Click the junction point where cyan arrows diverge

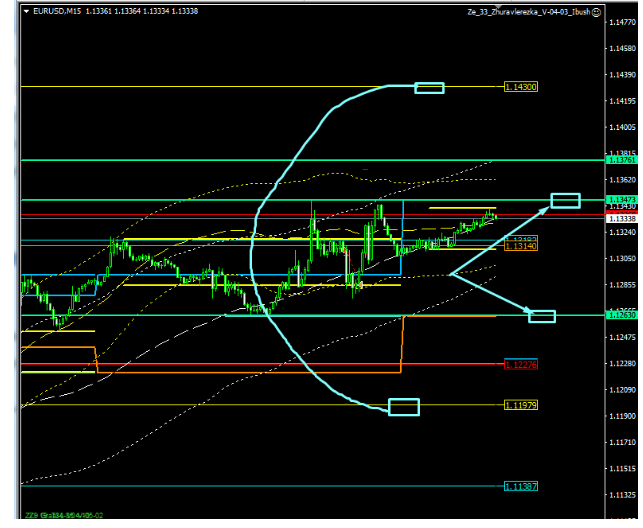pos(451,272)
